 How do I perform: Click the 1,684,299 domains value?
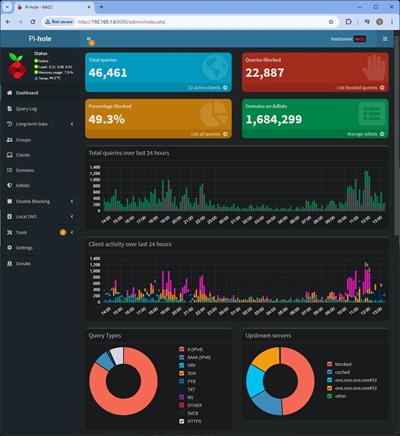pos(274,119)
